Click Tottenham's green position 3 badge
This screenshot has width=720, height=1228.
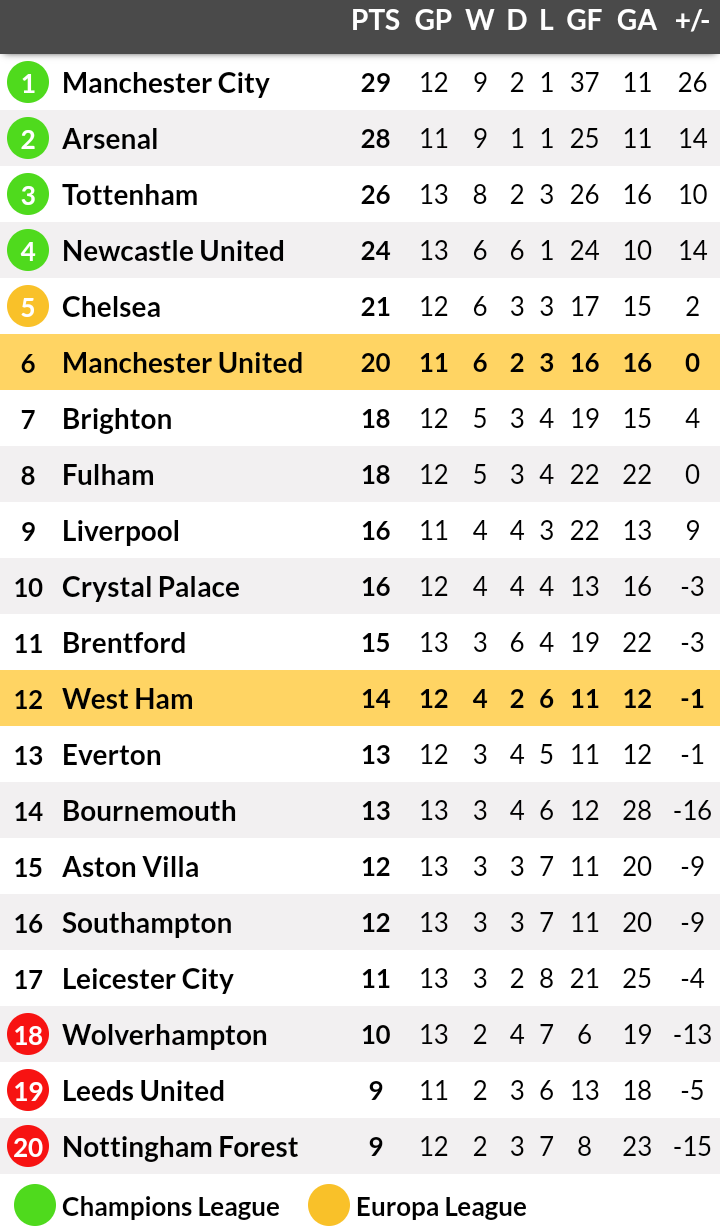point(28,195)
